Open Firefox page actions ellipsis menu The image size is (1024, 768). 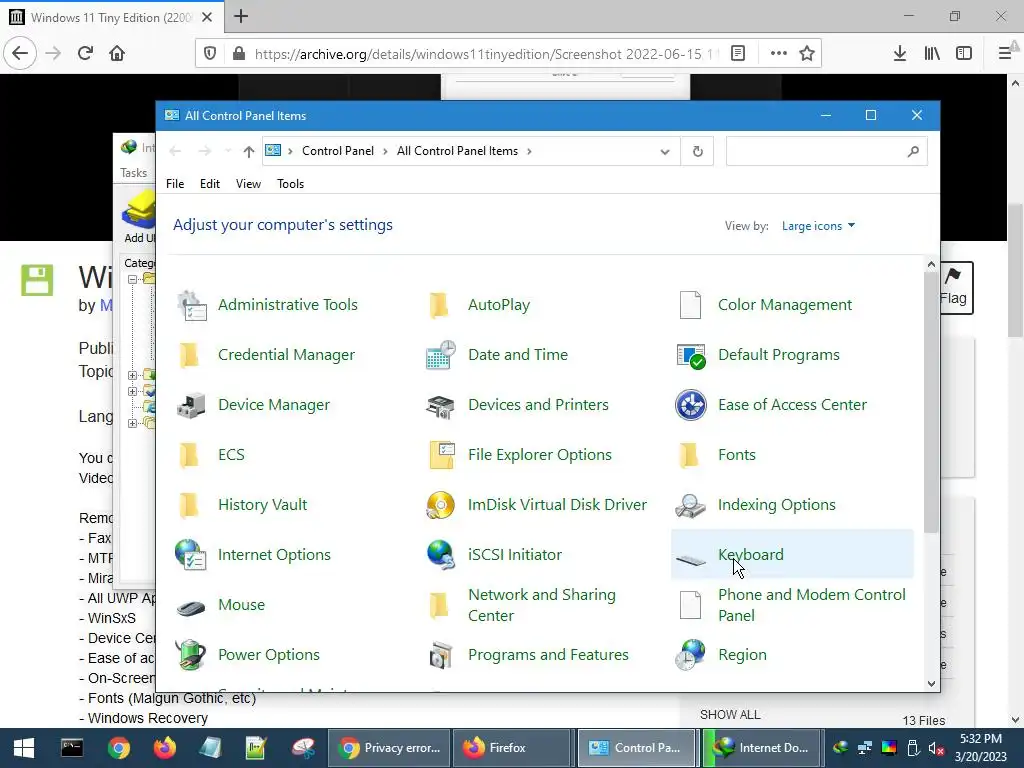tap(778, 54)
